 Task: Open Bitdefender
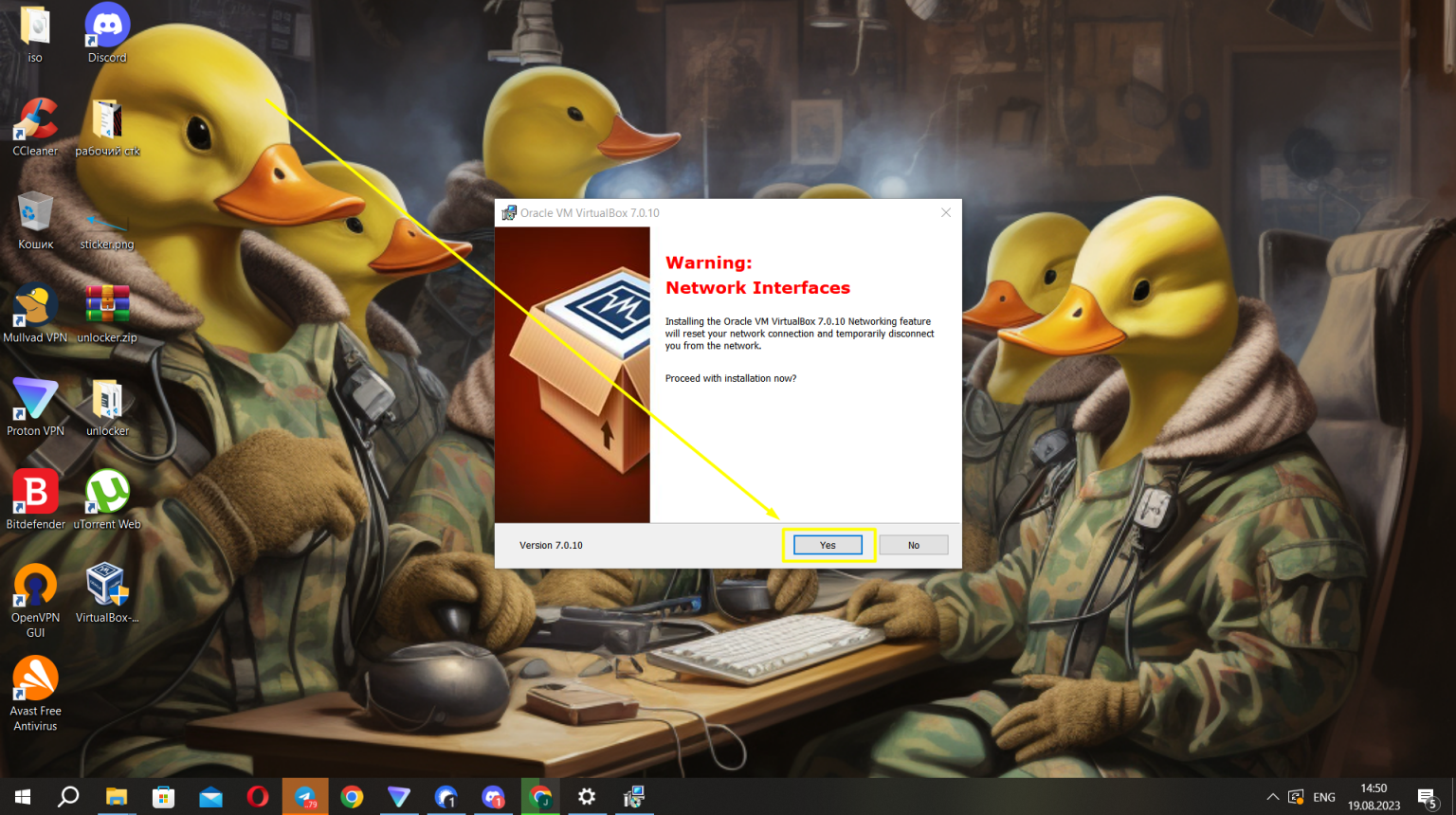click(35, 493)
